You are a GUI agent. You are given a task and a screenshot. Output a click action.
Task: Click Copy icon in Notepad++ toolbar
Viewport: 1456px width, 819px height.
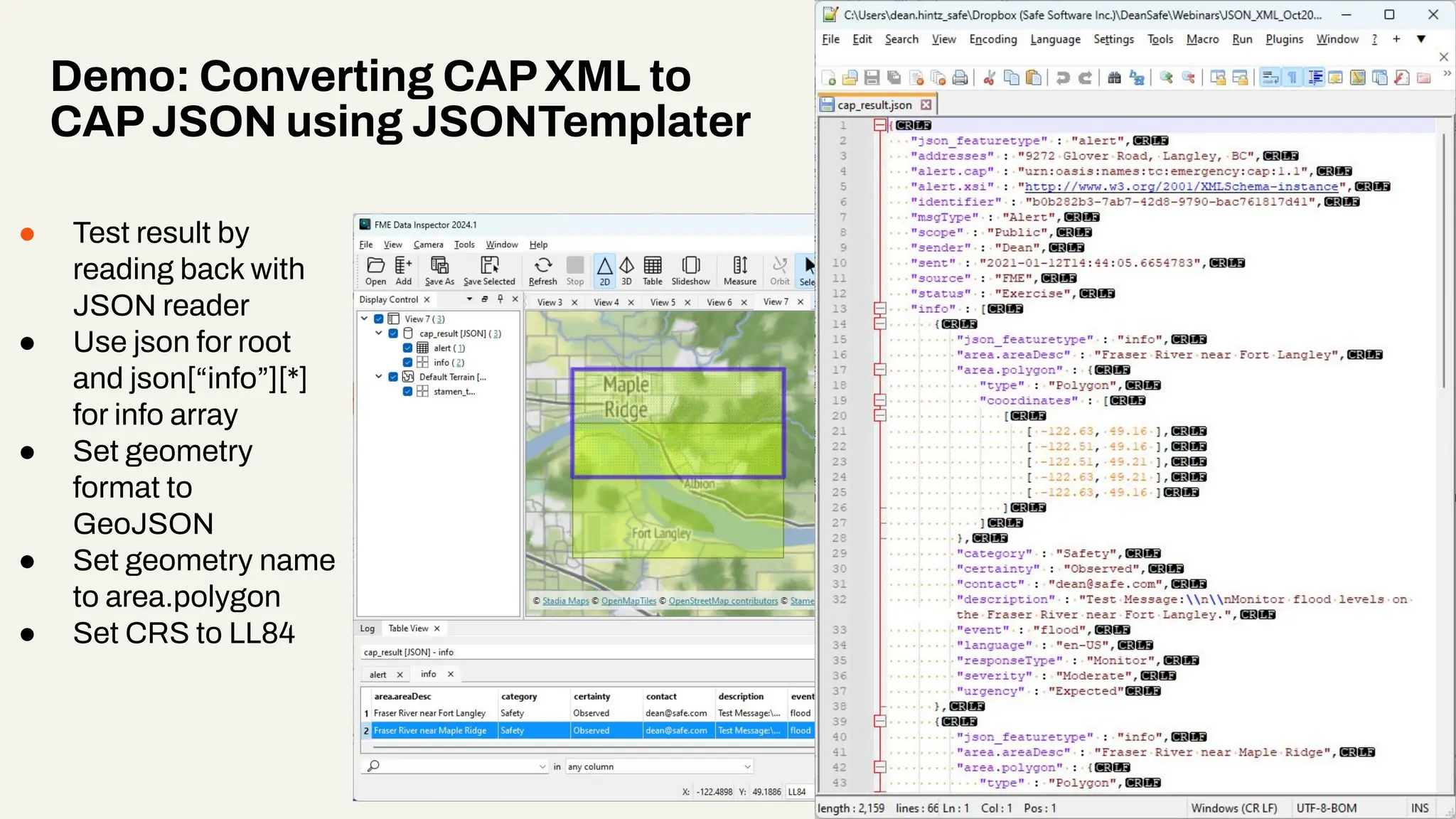point(1011,77)
